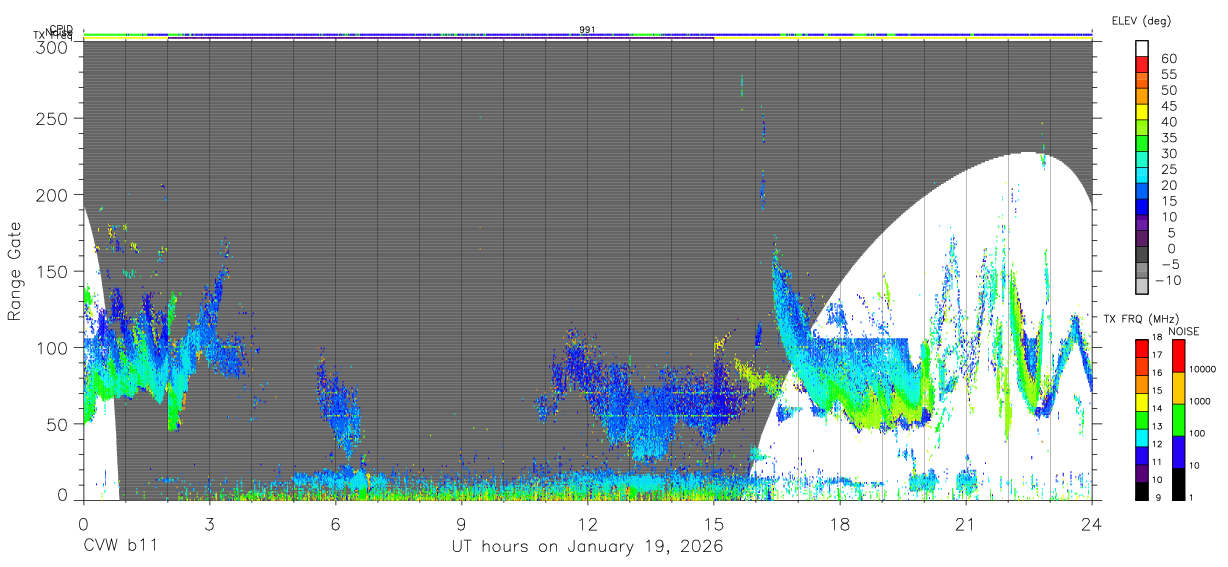Click the '35' label on the ELEV scale

click(1168, 137)
